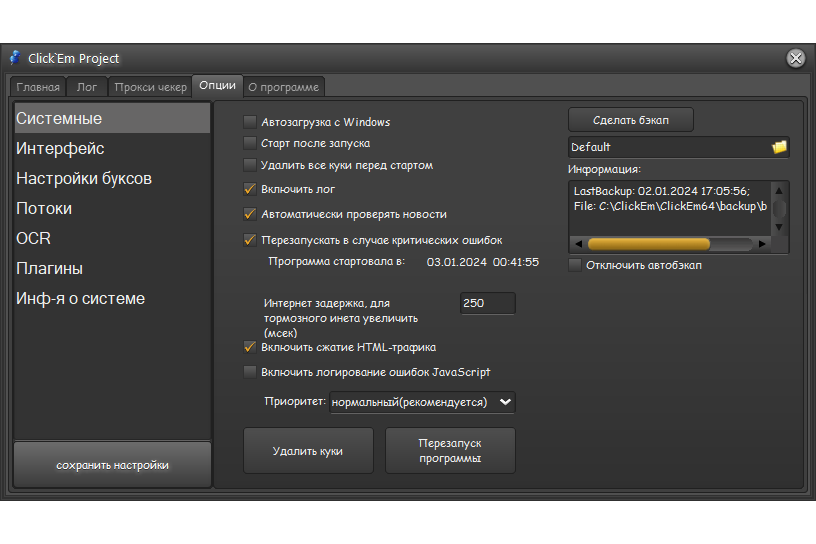Viewport: 816px width, 544px height.
Task: Open the Интерфейс settings section
Action: click(112, 148)
